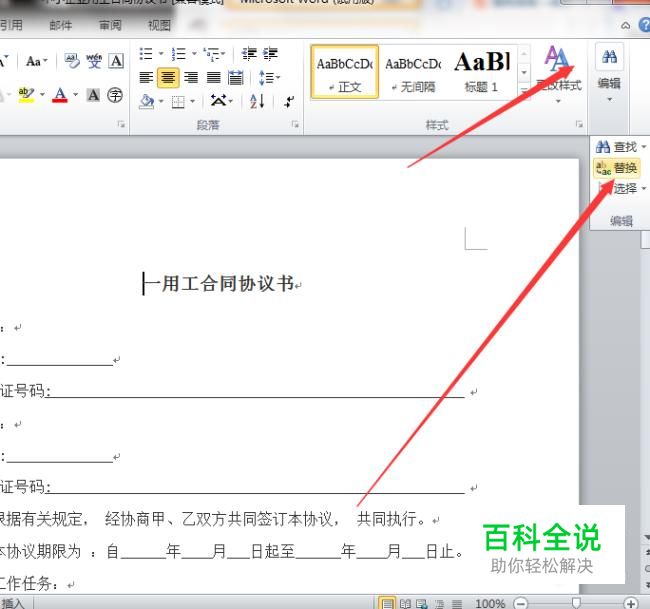The width and height of the screenshot is (650, 609).
Task: Open the 样式 pane dialog launcher
Action: click(x=579, y=124)
